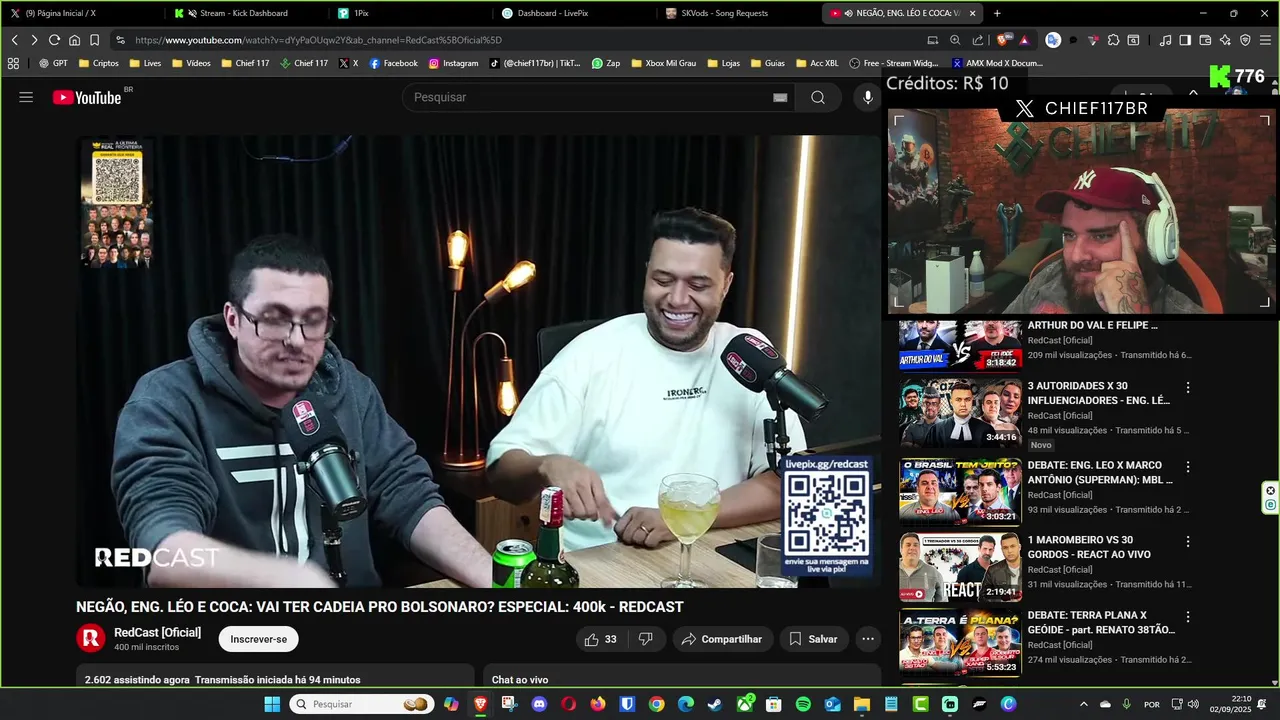This screenshot has height=720, width=1280.
Task: Like the video with thumbs up
Action: [601, 639]
